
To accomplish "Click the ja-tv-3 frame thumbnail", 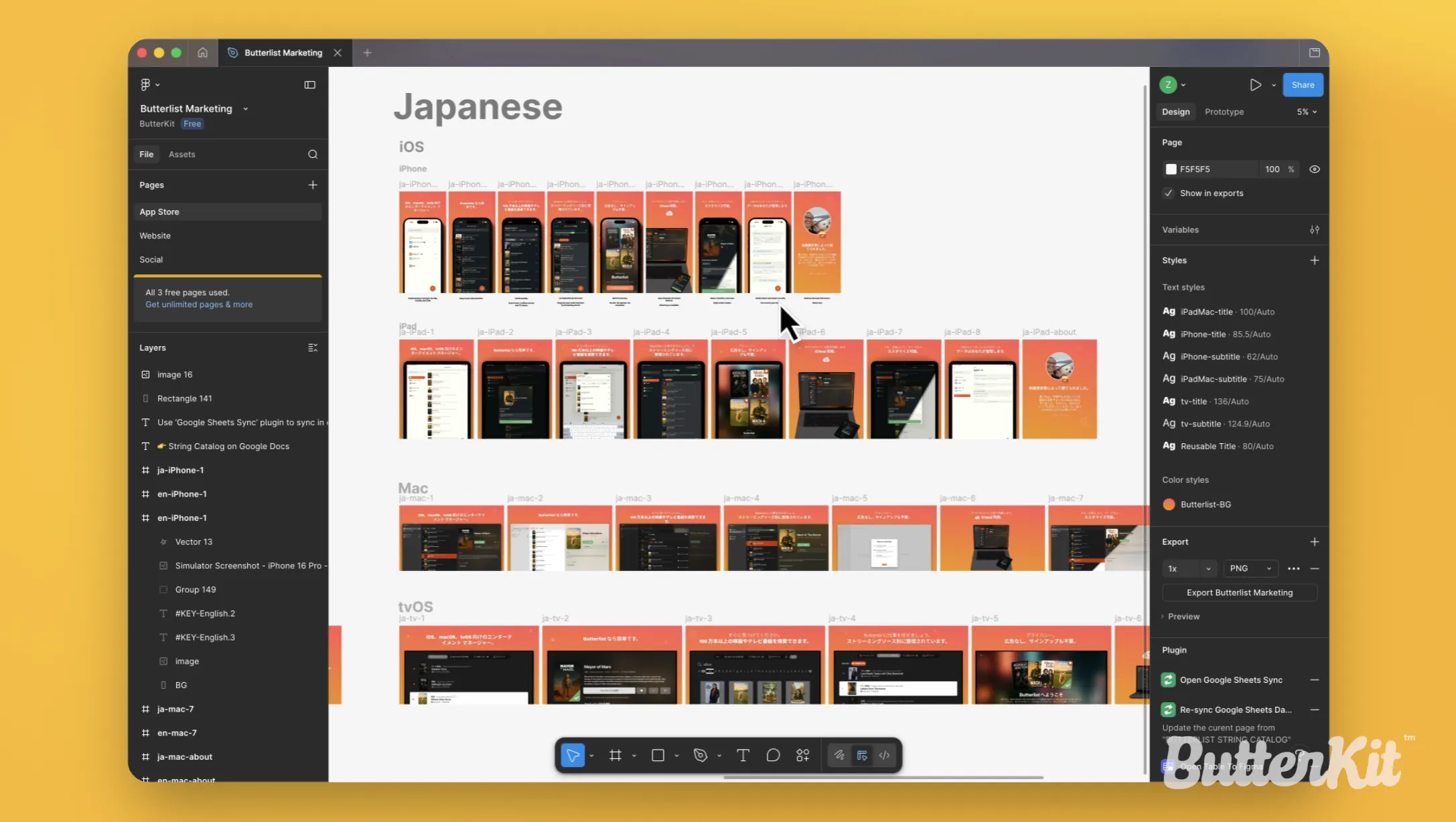I will (x=755, y=665).
